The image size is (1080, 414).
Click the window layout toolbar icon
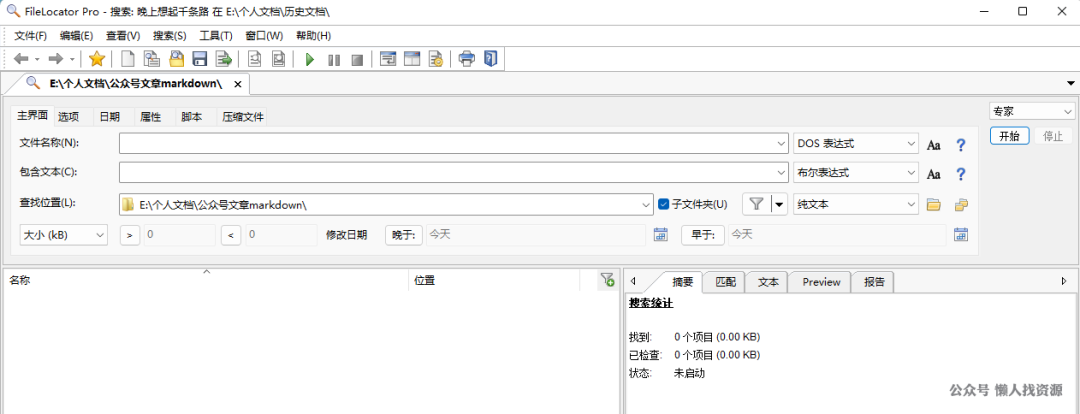(412, 59)
